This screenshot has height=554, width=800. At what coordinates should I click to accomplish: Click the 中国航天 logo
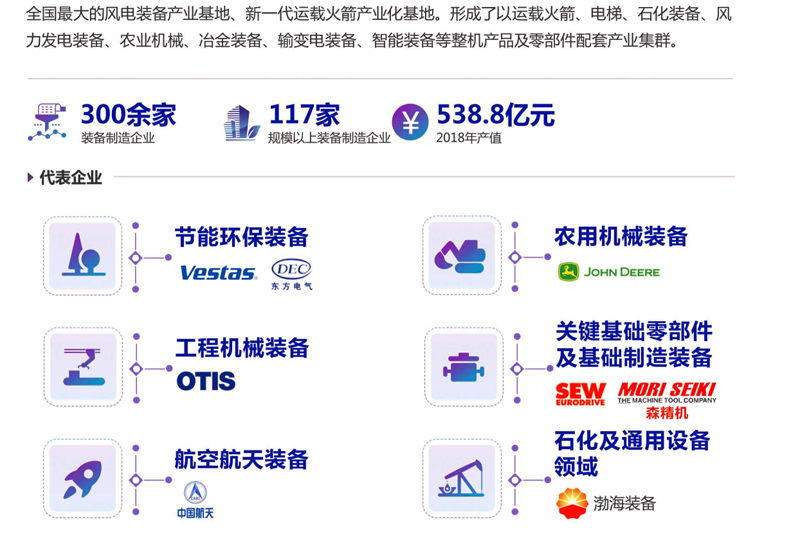pyautogui.click(x=195, y=500)
